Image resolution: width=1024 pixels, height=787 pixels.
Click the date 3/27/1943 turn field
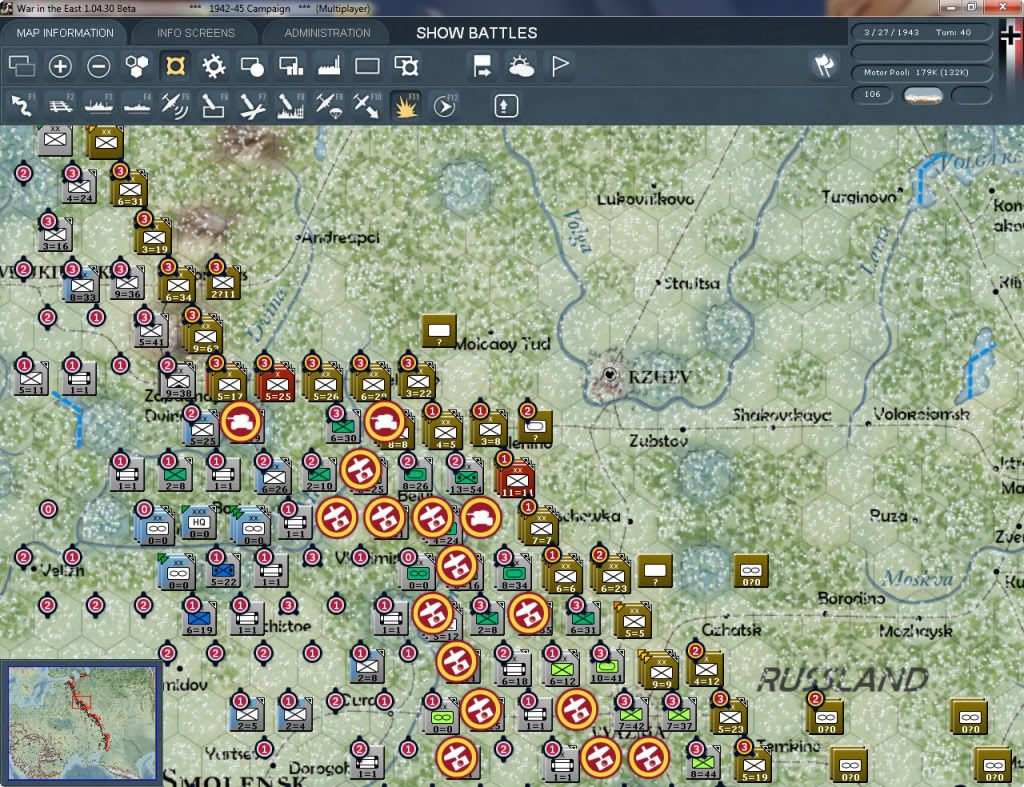coord(921,32)
